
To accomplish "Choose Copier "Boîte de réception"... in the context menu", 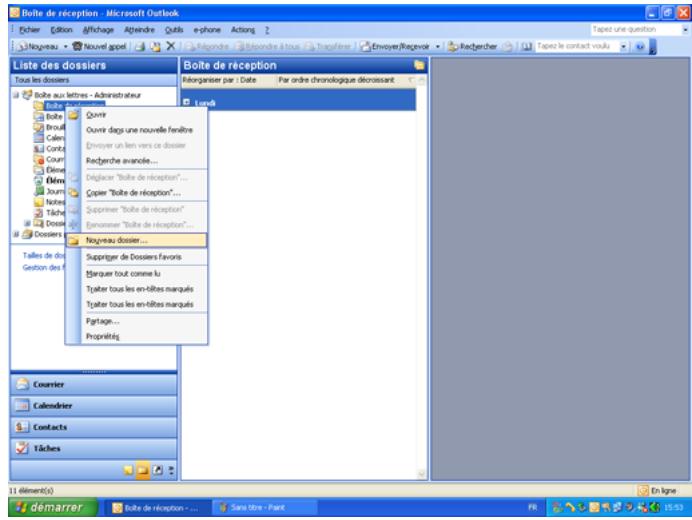I will 136,193.
